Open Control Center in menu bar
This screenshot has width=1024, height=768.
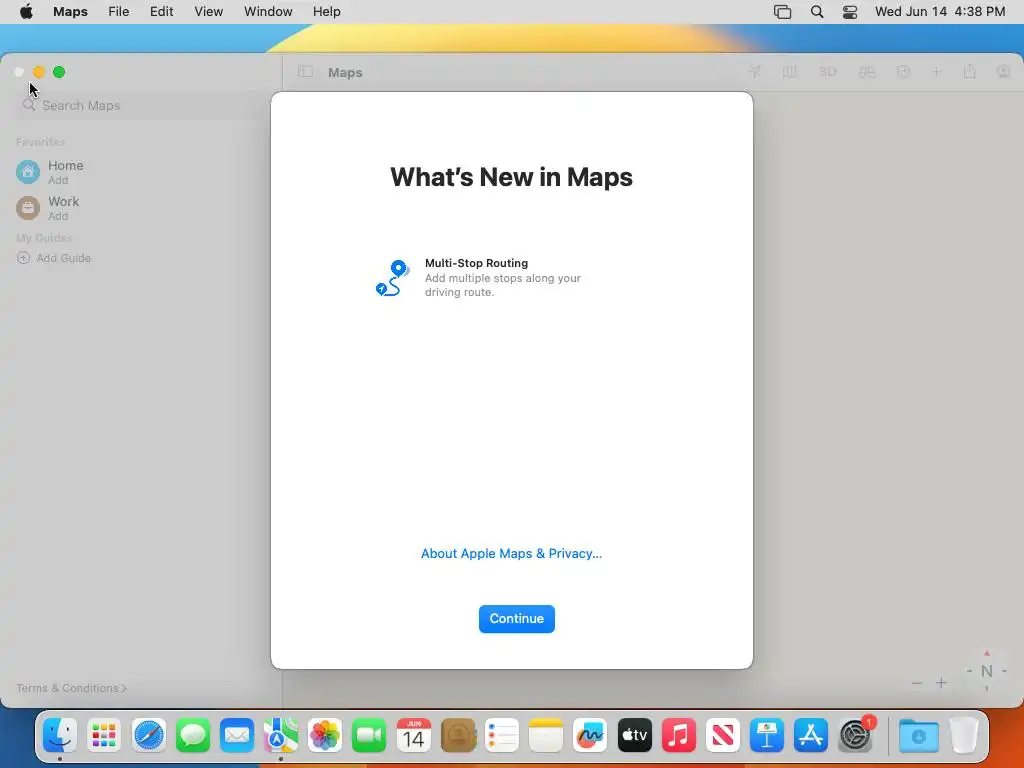(x=850, y=12)
